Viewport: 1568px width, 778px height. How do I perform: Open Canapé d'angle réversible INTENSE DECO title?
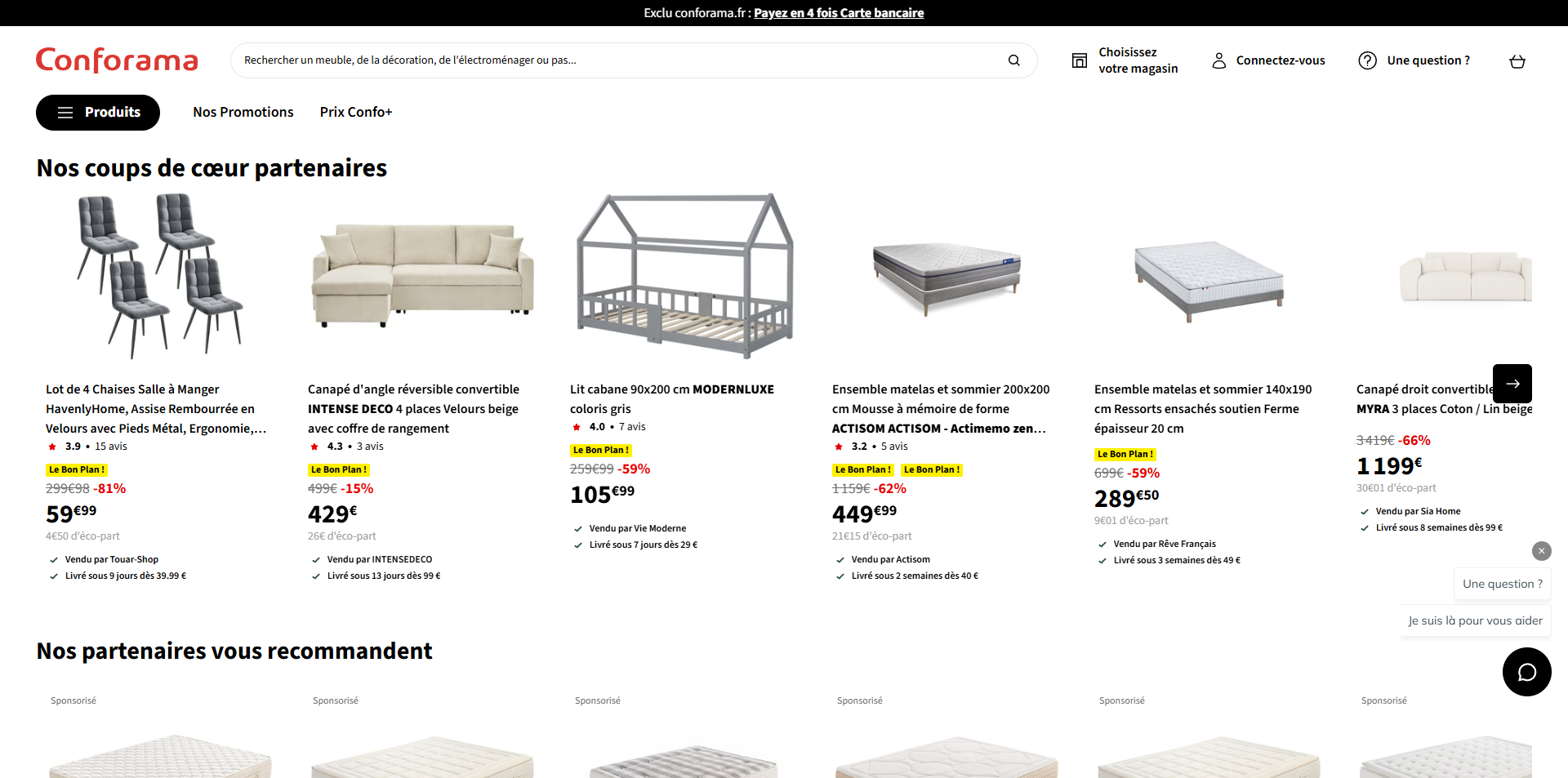coord(413,409)
